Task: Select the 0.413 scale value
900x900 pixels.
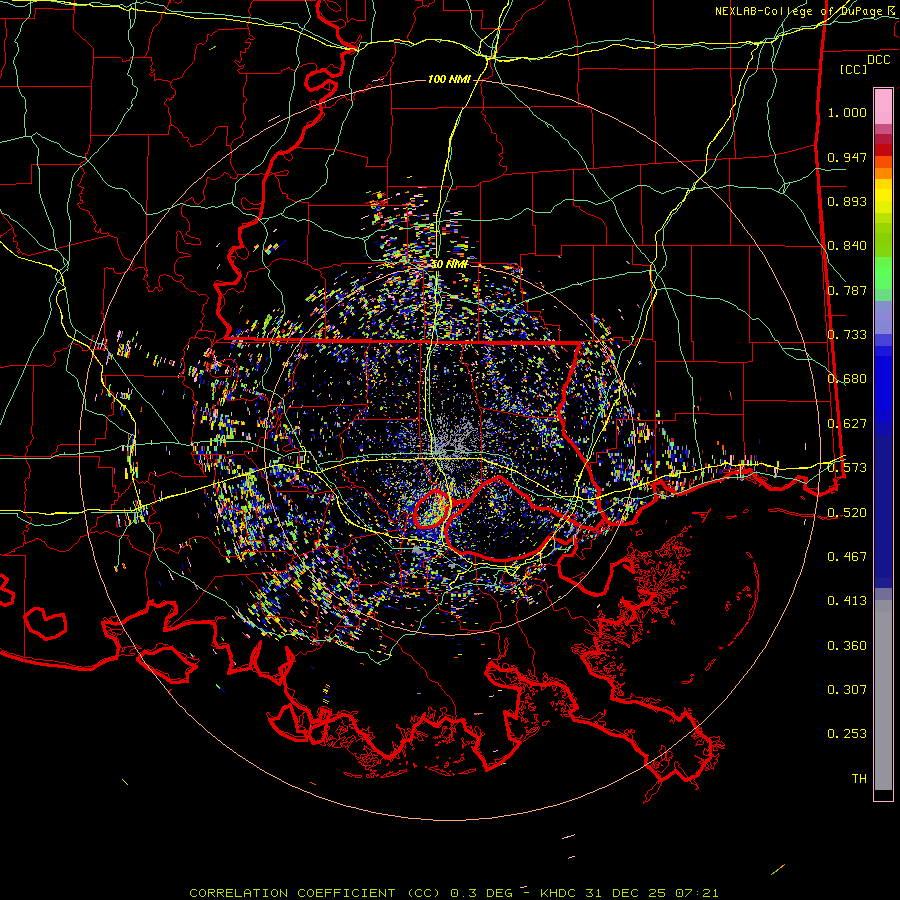Action: tap(847, 601)
